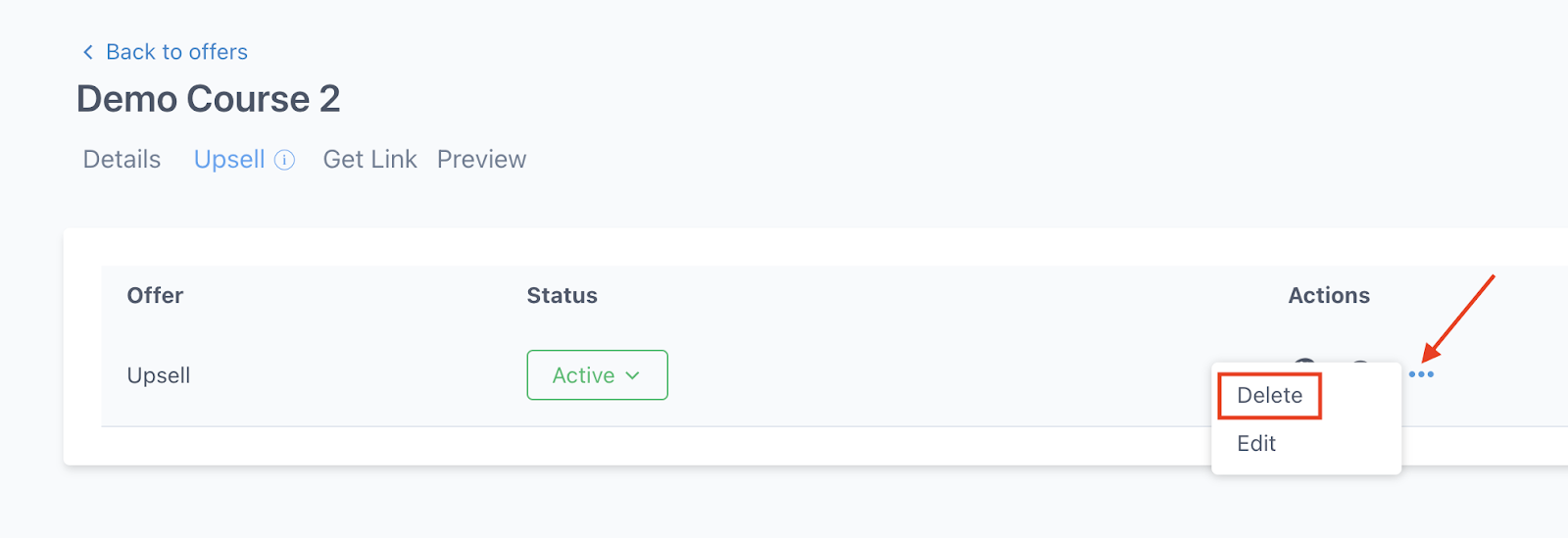Choose Delete from the actions popup
The height and width of the screenshot is (538, 1568).
click(x=1270, y=395)
